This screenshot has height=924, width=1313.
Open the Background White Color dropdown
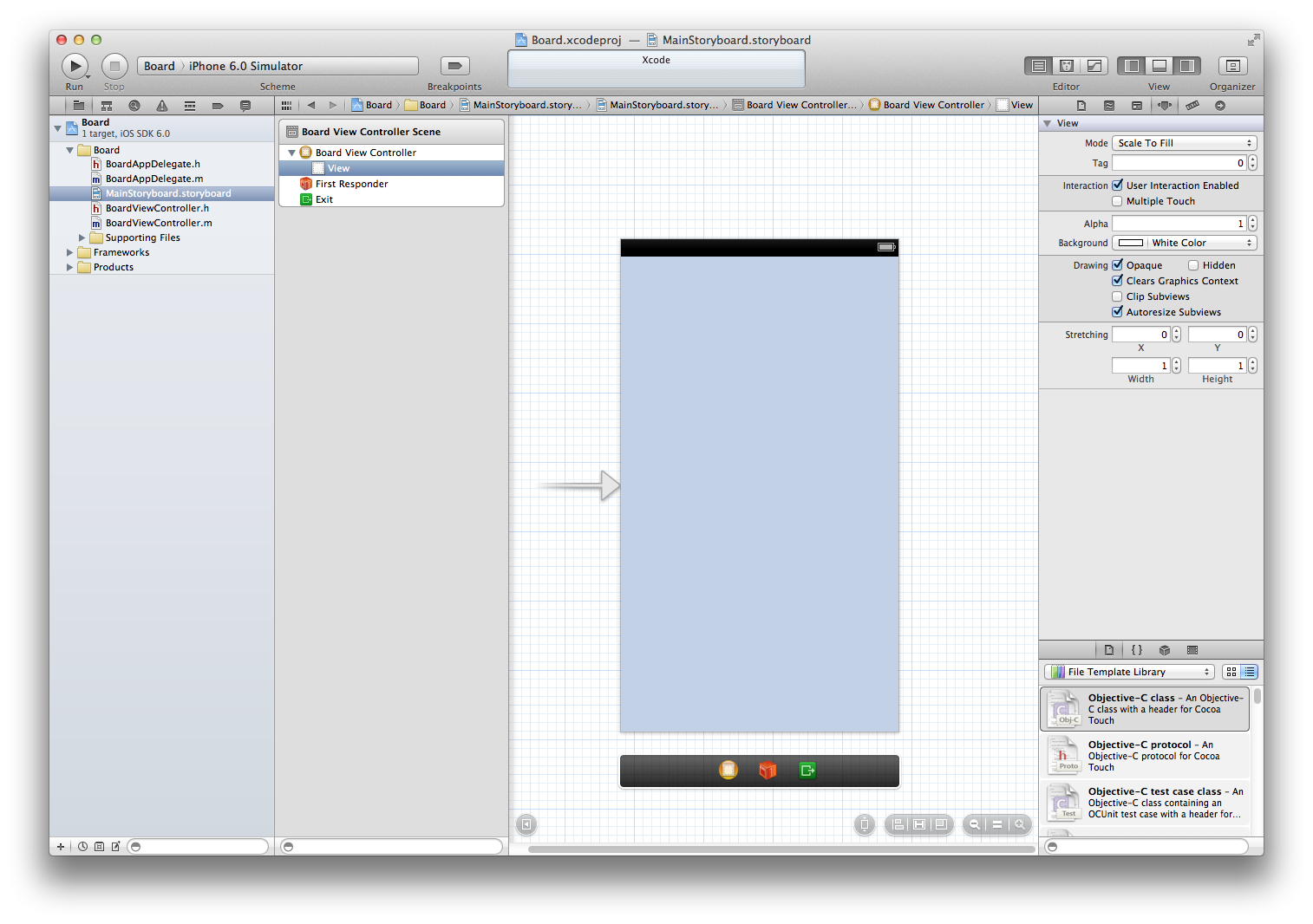click(1201, 243)
